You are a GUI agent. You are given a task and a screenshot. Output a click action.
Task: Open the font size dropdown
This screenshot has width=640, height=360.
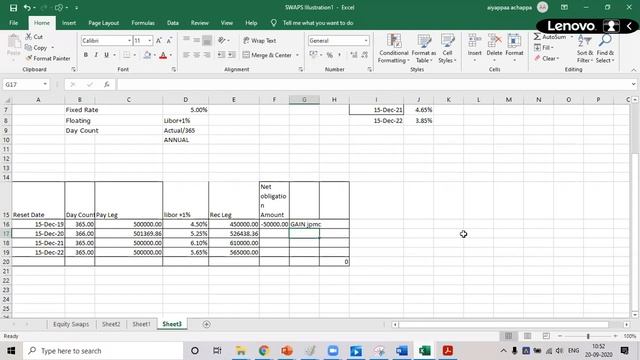pos(149,40)
